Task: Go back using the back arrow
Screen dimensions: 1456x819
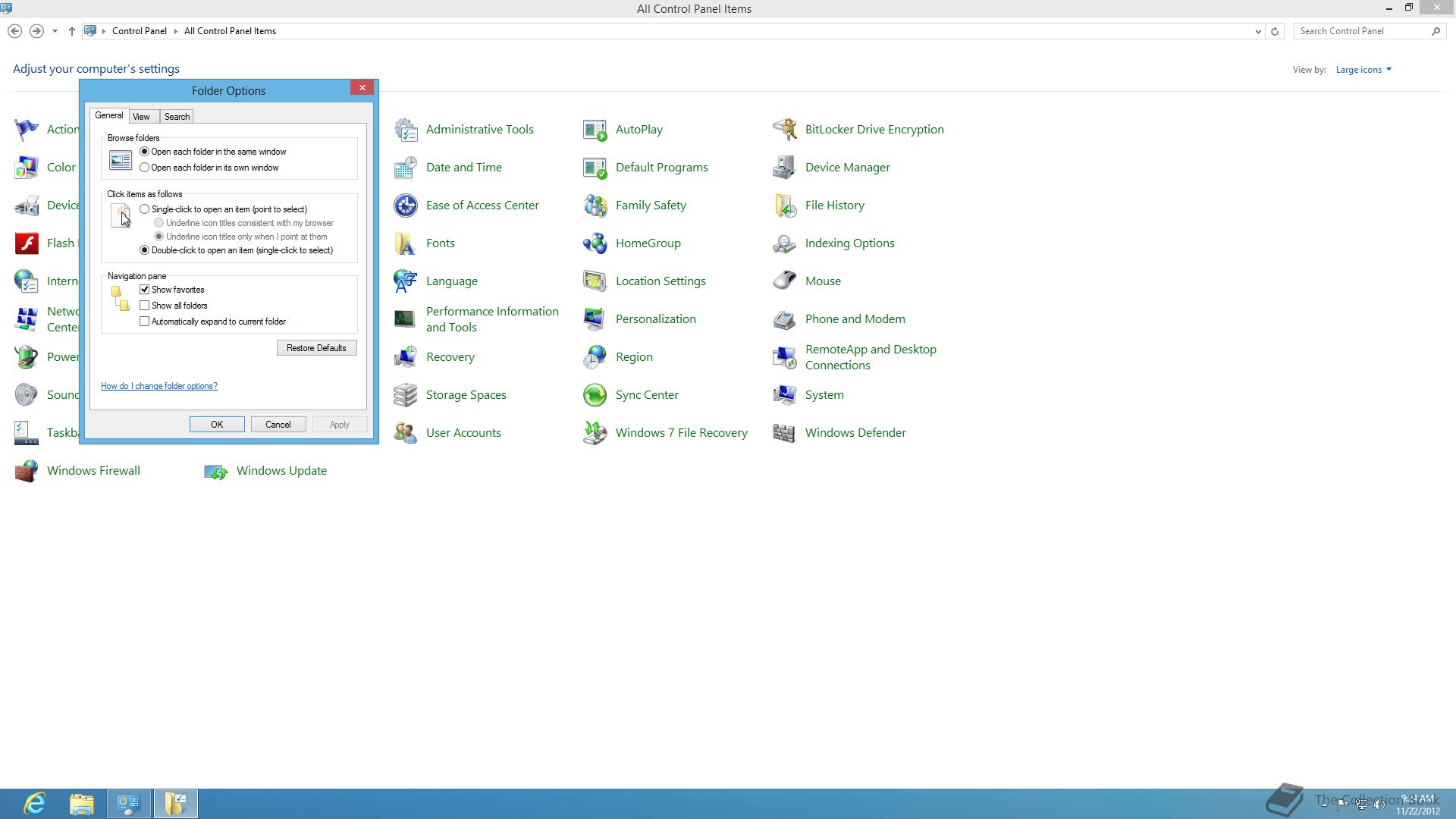Action: point(14,31)
